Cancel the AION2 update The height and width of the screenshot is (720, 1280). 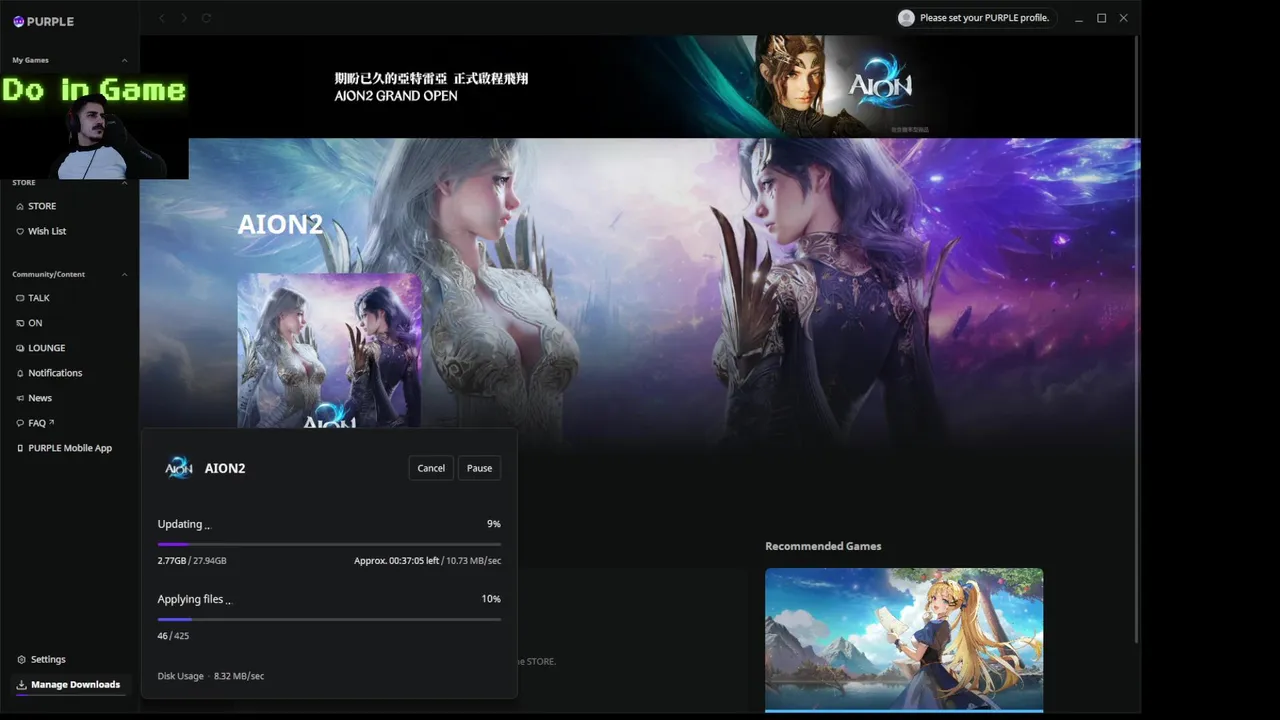[431, 468]
